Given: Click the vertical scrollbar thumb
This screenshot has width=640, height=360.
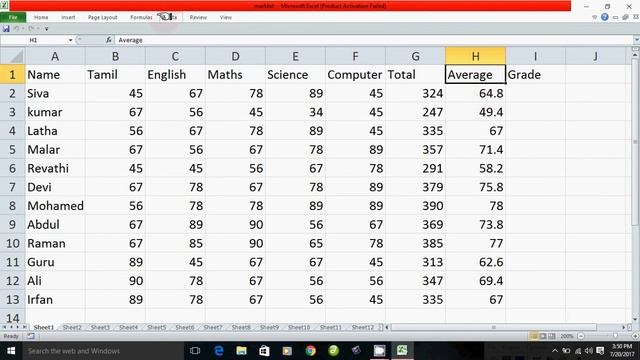Looking at the screenshot, I should tap(635, 142).
